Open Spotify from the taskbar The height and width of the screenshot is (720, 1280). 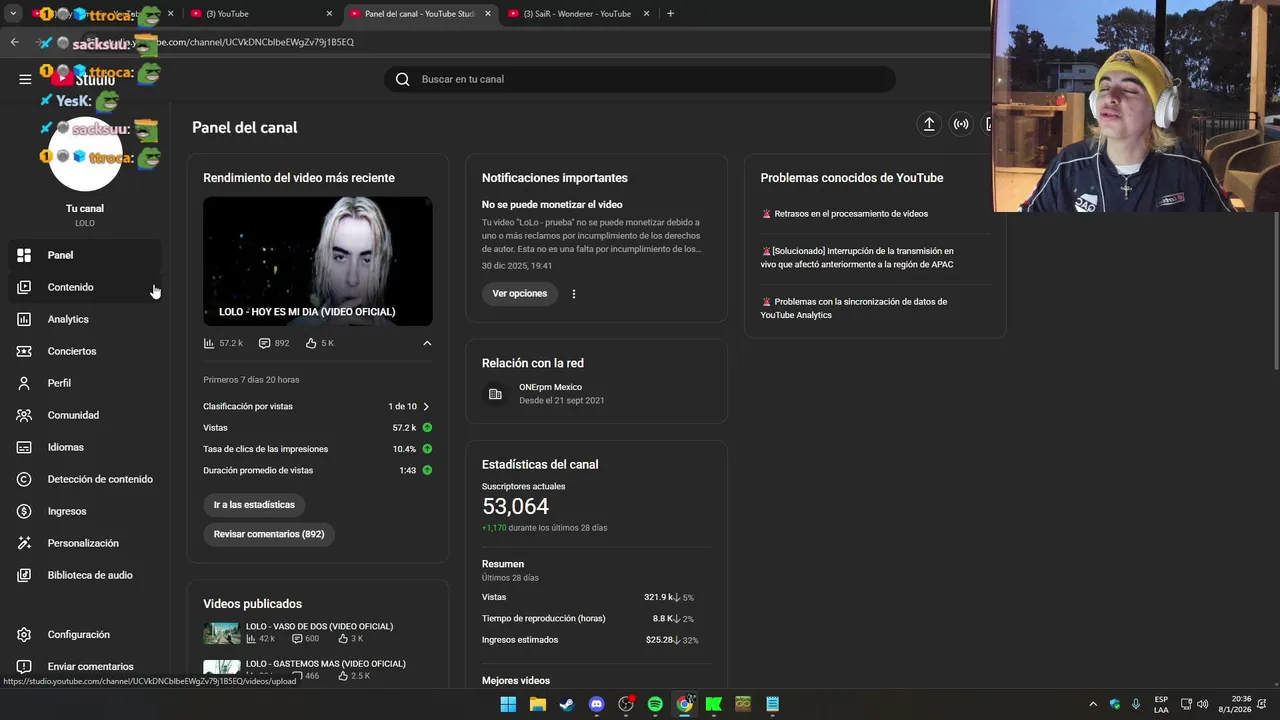[655, 704]
